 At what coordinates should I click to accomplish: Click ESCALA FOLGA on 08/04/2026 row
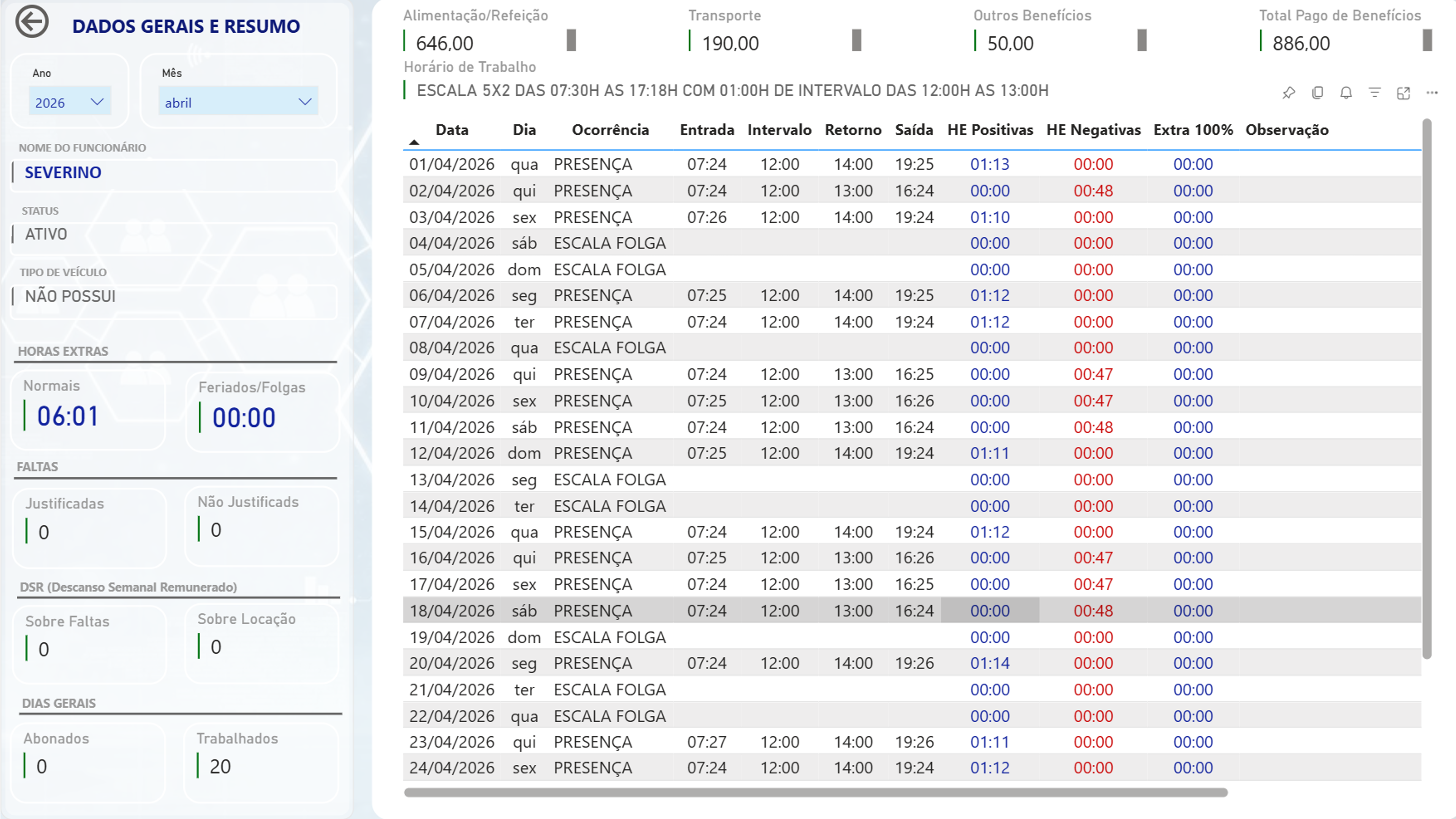pos(609,348)
